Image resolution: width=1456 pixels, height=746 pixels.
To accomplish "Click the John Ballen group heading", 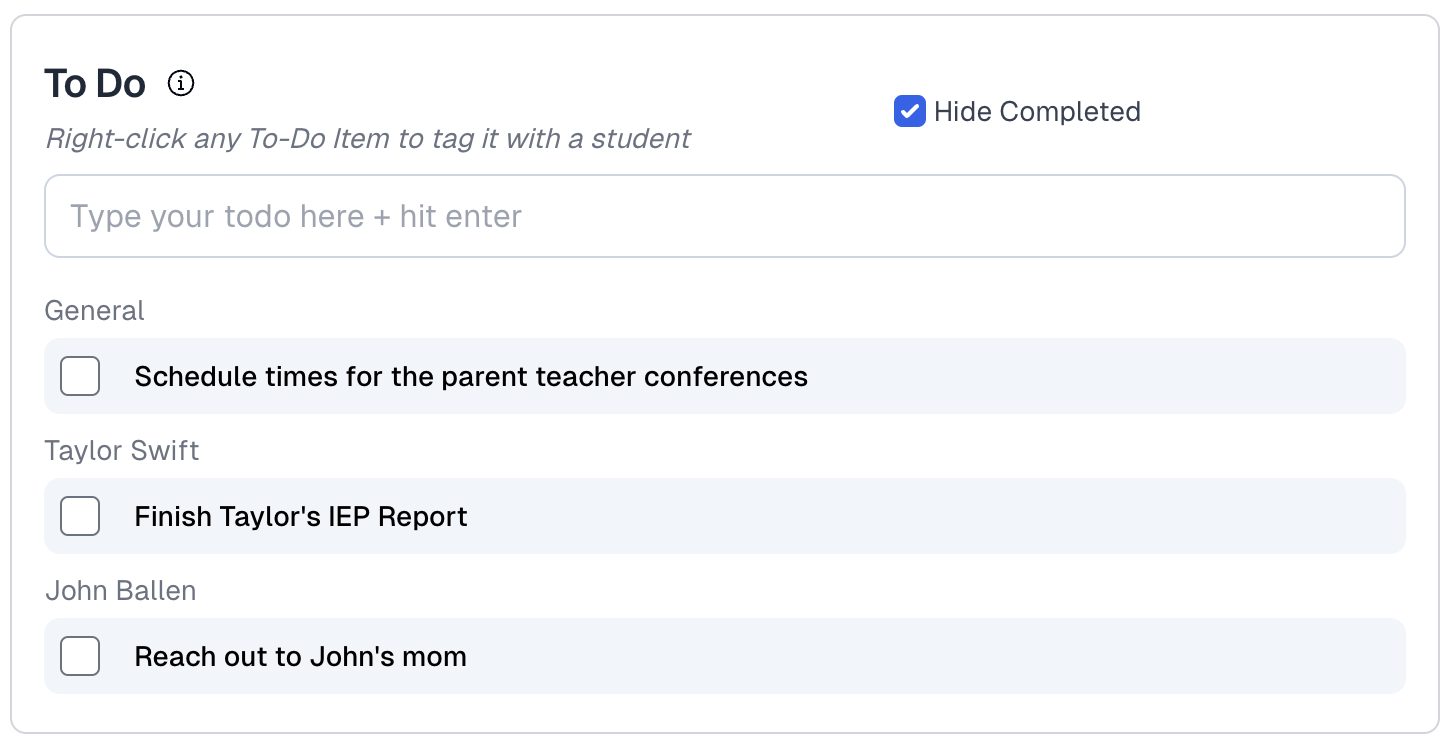I will 121,591.
